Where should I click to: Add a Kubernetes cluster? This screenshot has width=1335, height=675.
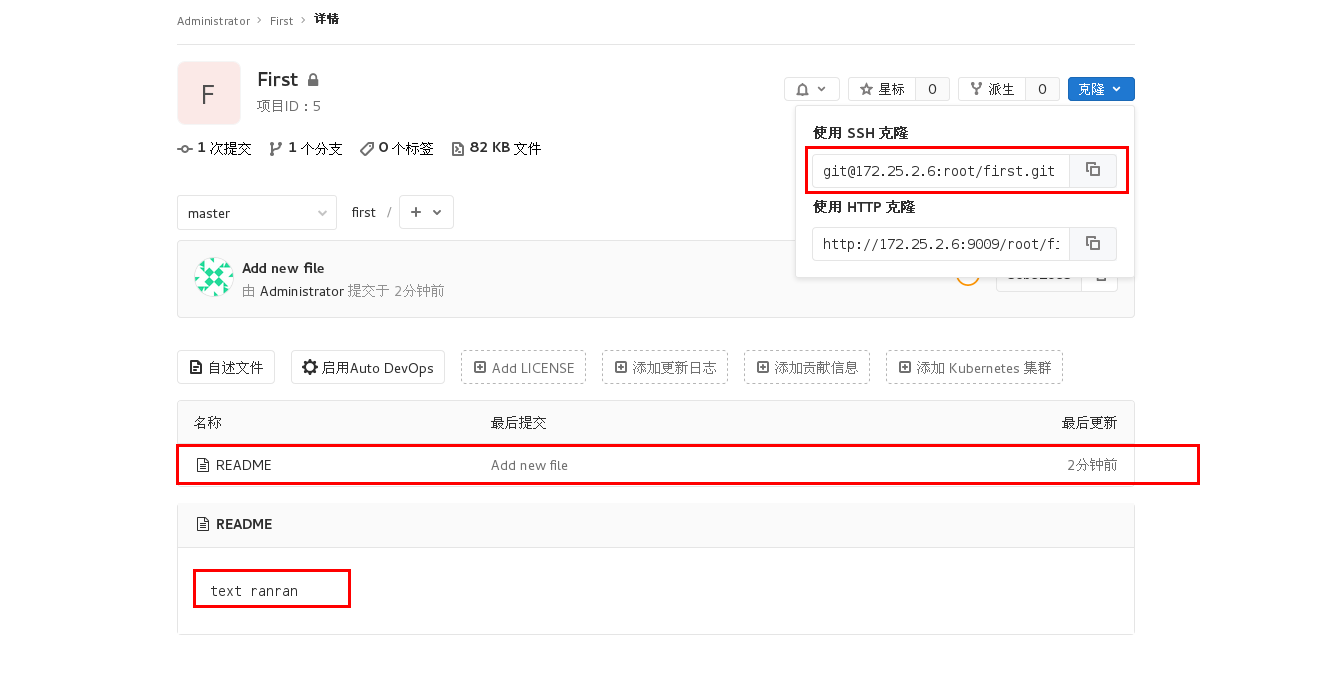[974, 367]
